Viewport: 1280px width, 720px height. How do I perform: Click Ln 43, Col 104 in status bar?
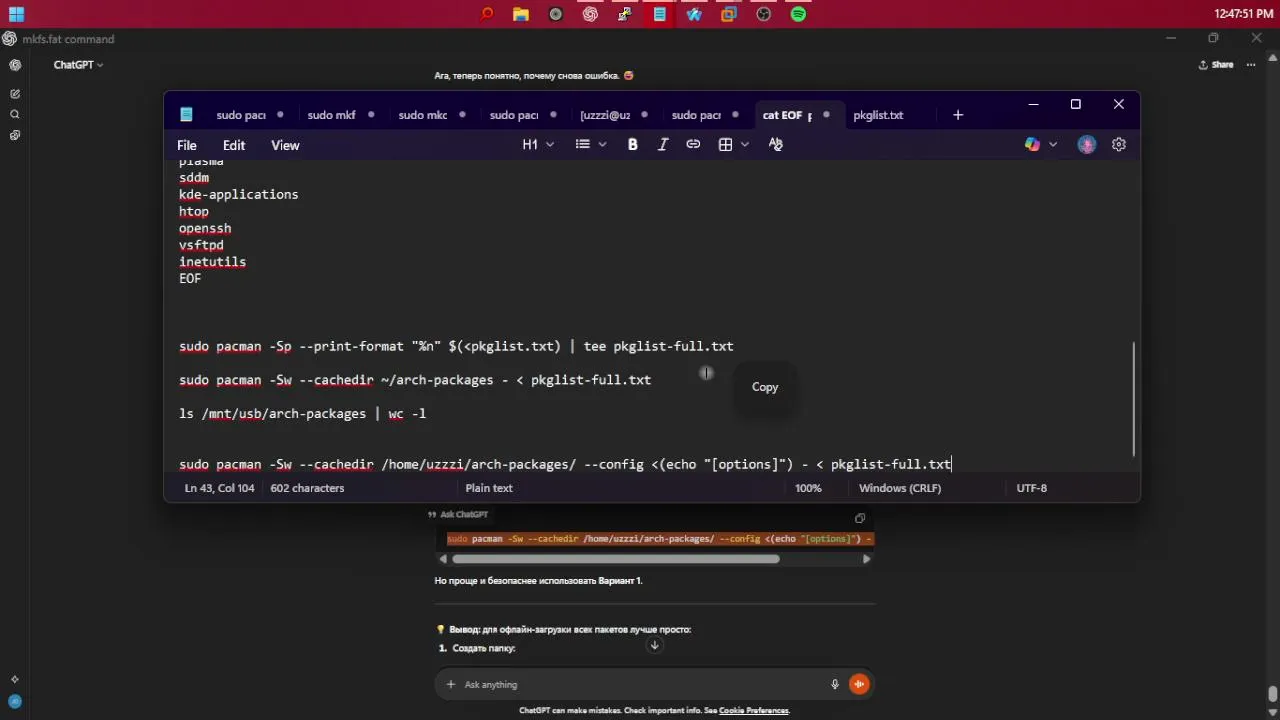coord(219,488)
